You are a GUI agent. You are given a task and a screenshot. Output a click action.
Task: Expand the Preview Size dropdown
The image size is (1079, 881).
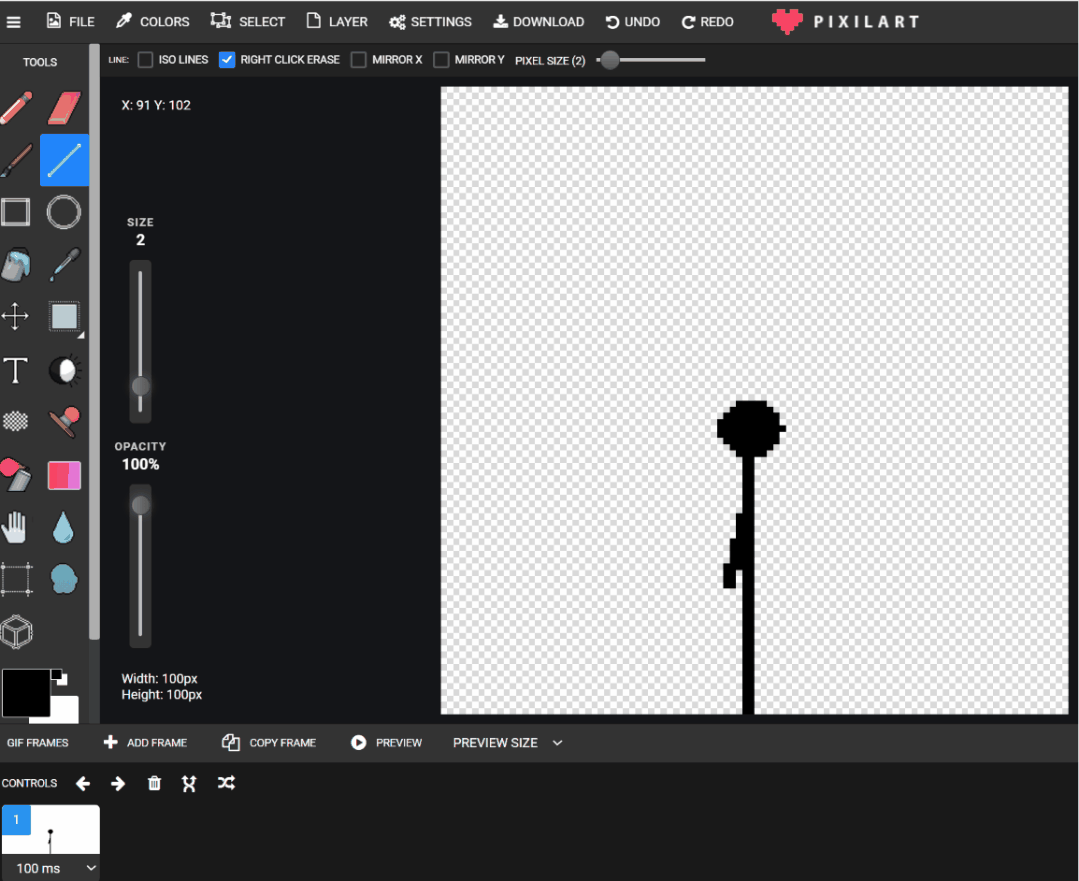(507, 743)
